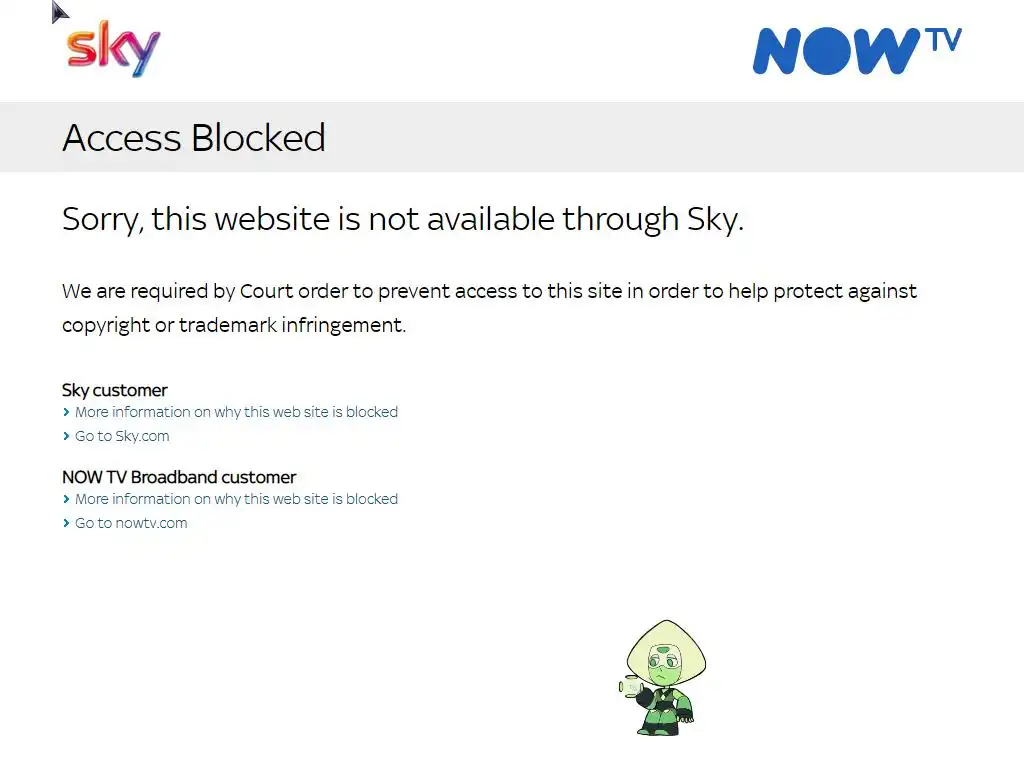Click the gray banner right of Access Blocked

(675, 137)
